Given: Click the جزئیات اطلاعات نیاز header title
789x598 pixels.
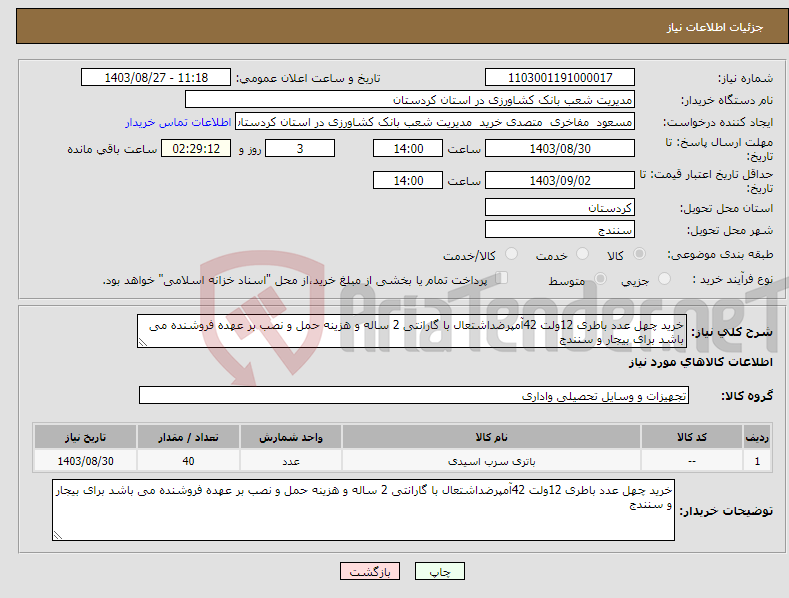Looking at the screenshot, I should (x=715, y=27).
